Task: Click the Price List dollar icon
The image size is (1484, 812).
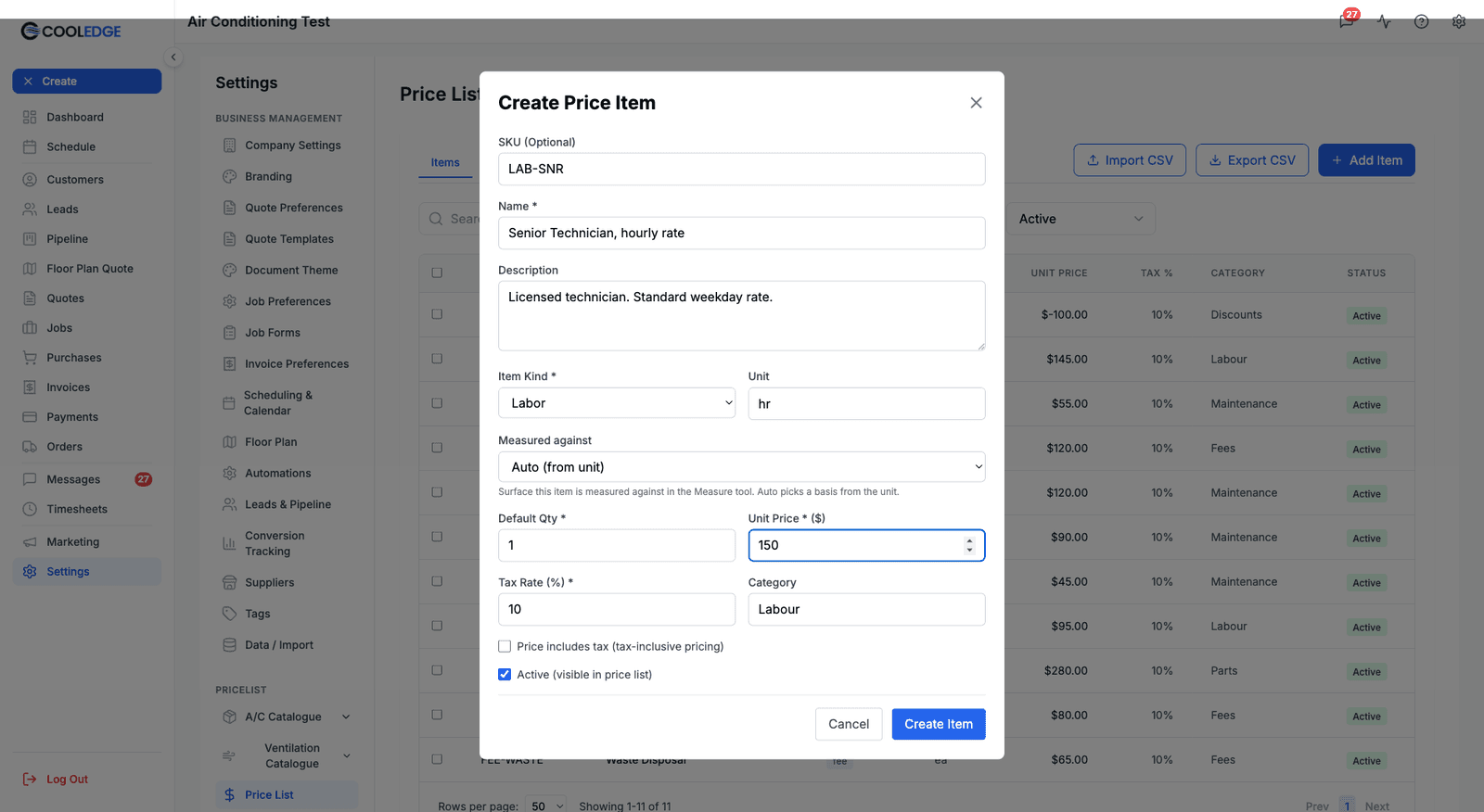Action: [x=229, y=795]
